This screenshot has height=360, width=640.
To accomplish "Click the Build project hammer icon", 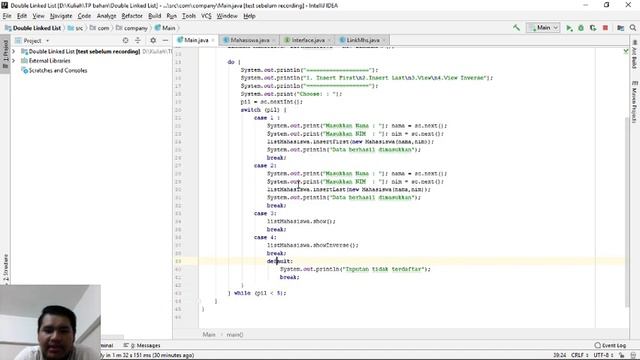I will (x=516, y=28).
